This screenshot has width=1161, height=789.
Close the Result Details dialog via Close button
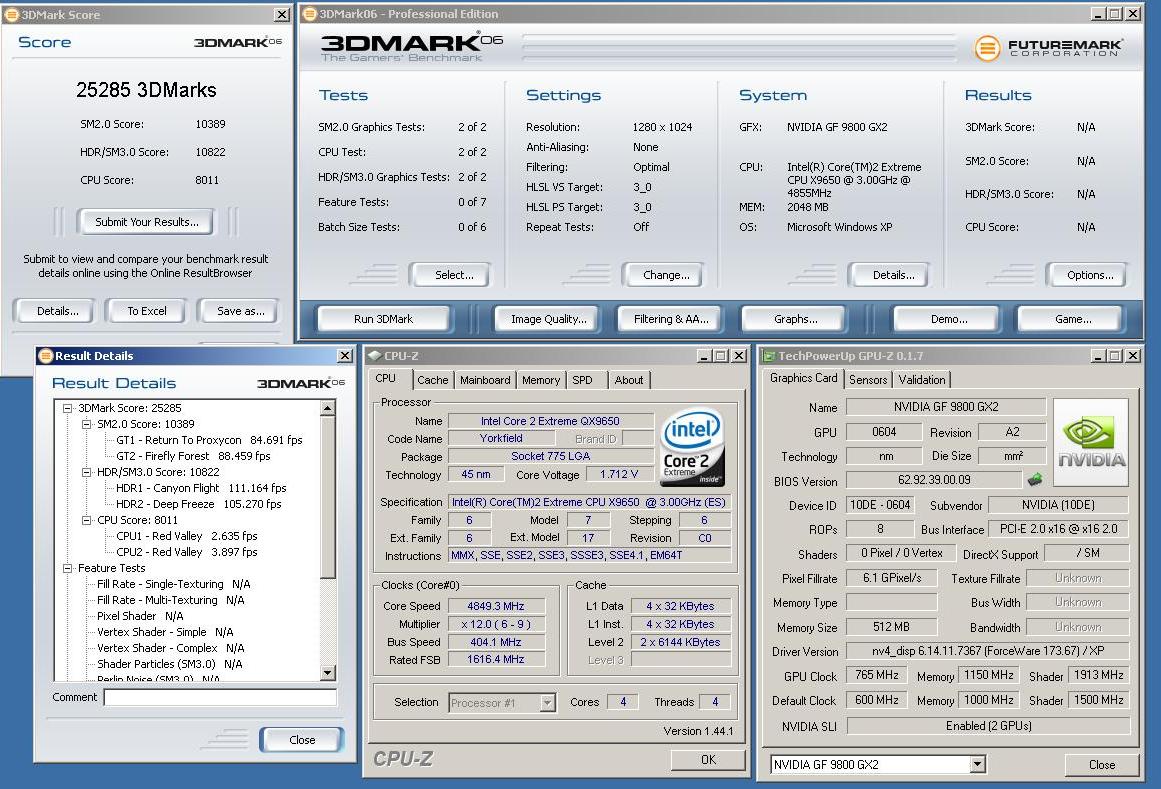(302, 739)
